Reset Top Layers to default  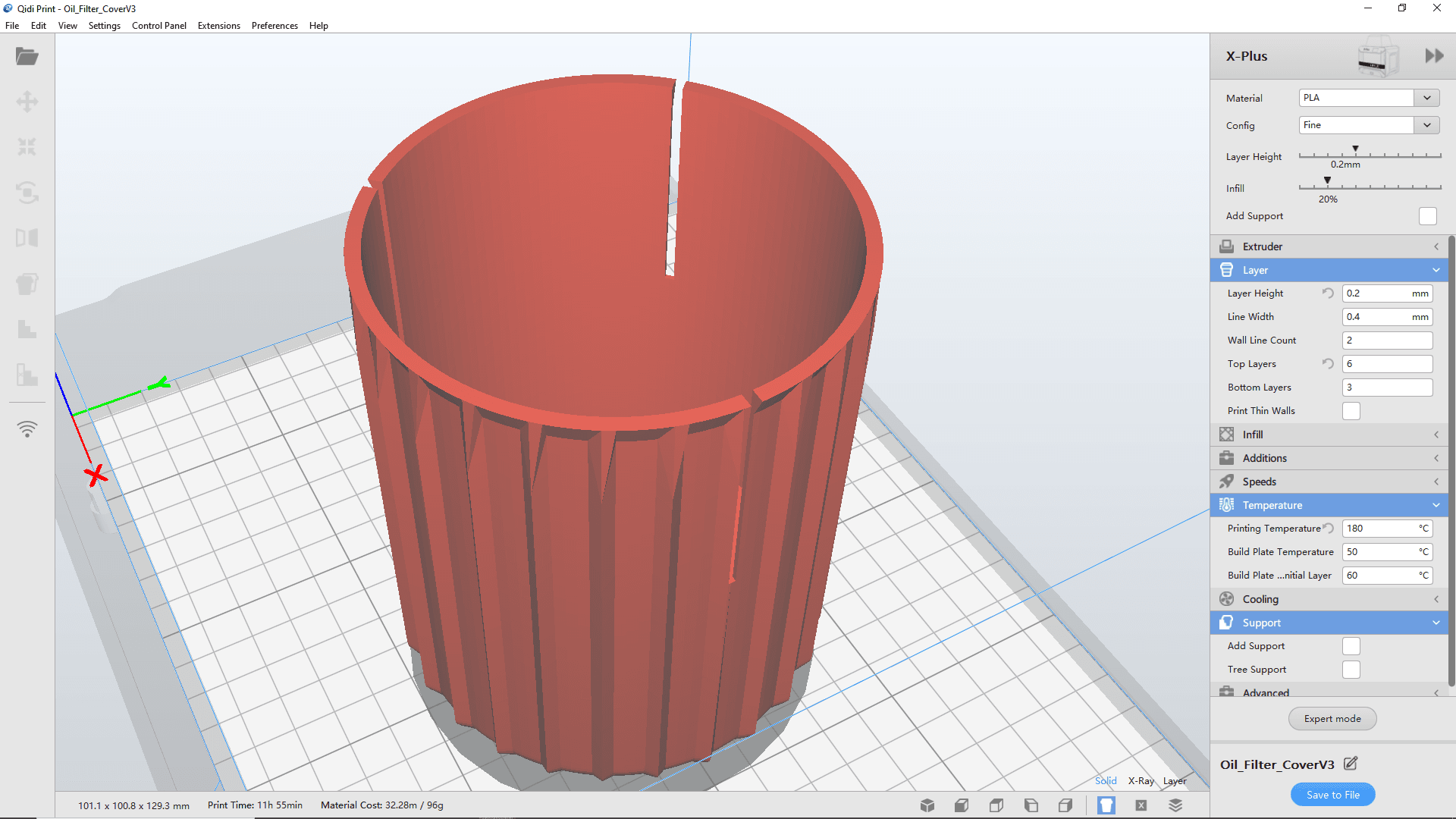[1328, 364]
